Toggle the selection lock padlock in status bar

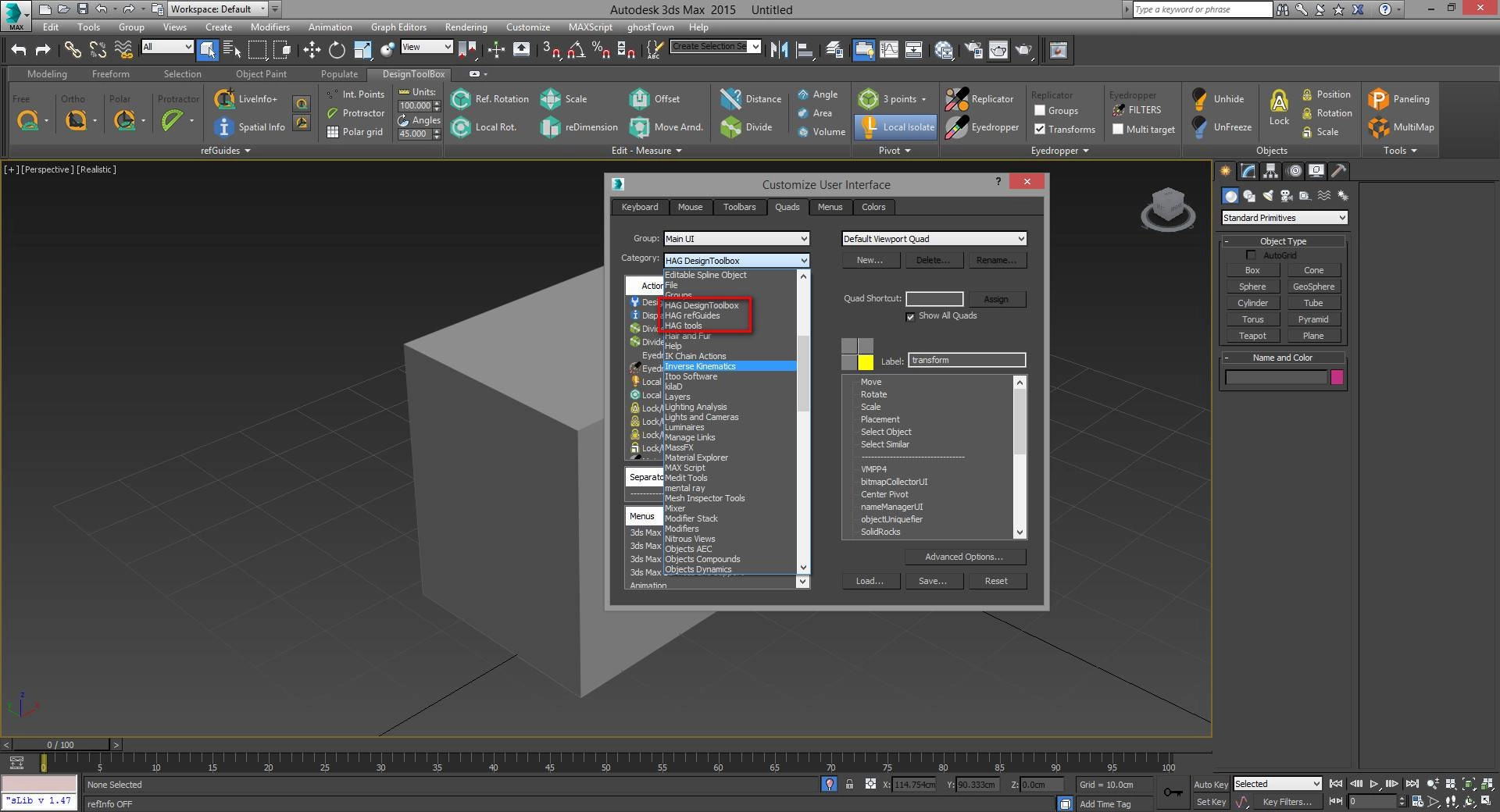coord(849,785)
